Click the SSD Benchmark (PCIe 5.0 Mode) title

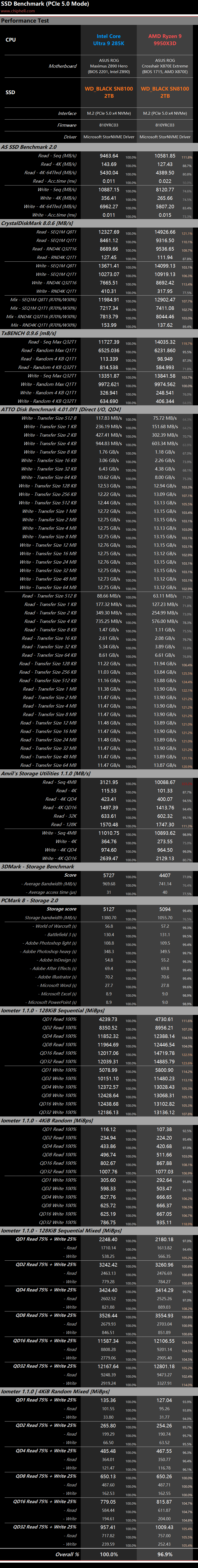pyautogui.click(x=36, y=4)
